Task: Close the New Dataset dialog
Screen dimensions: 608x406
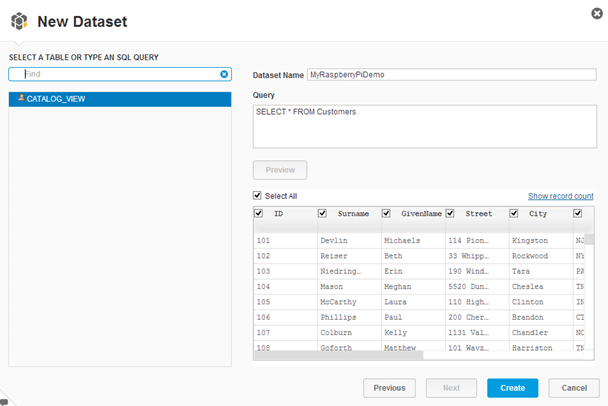Action: tap(597, 12)
